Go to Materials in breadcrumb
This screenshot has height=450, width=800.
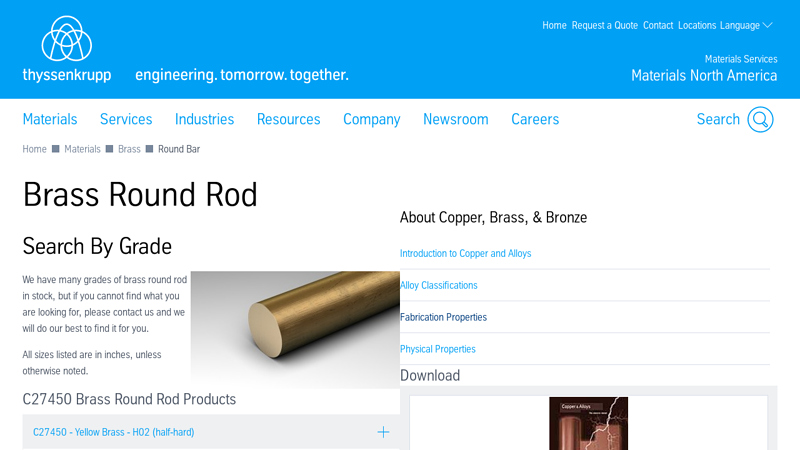coord(82,149)
